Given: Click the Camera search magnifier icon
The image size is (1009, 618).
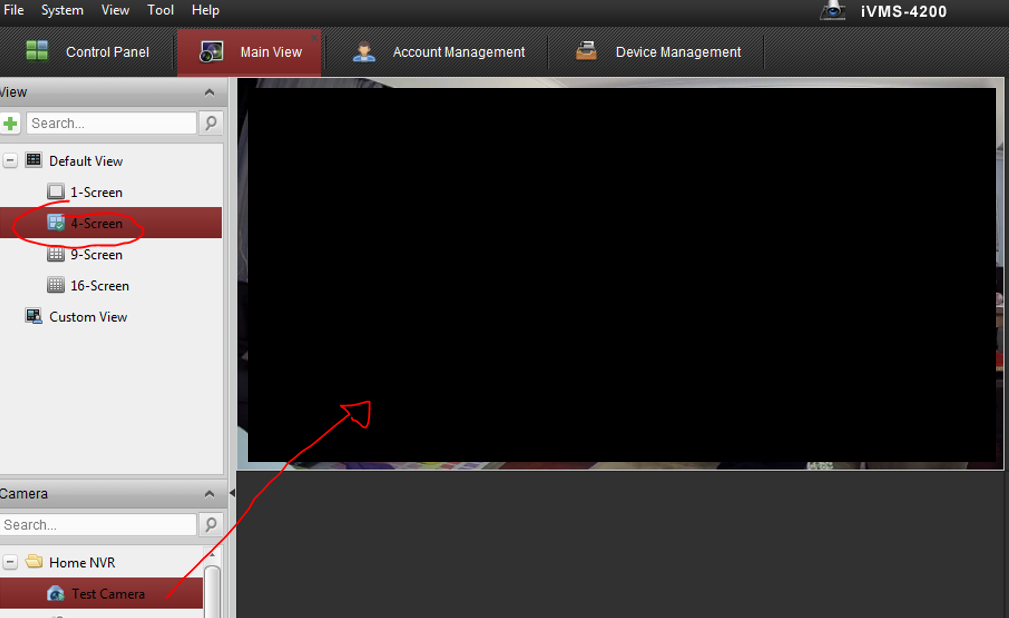Looking at the screenshot, I should pos(211,525).
